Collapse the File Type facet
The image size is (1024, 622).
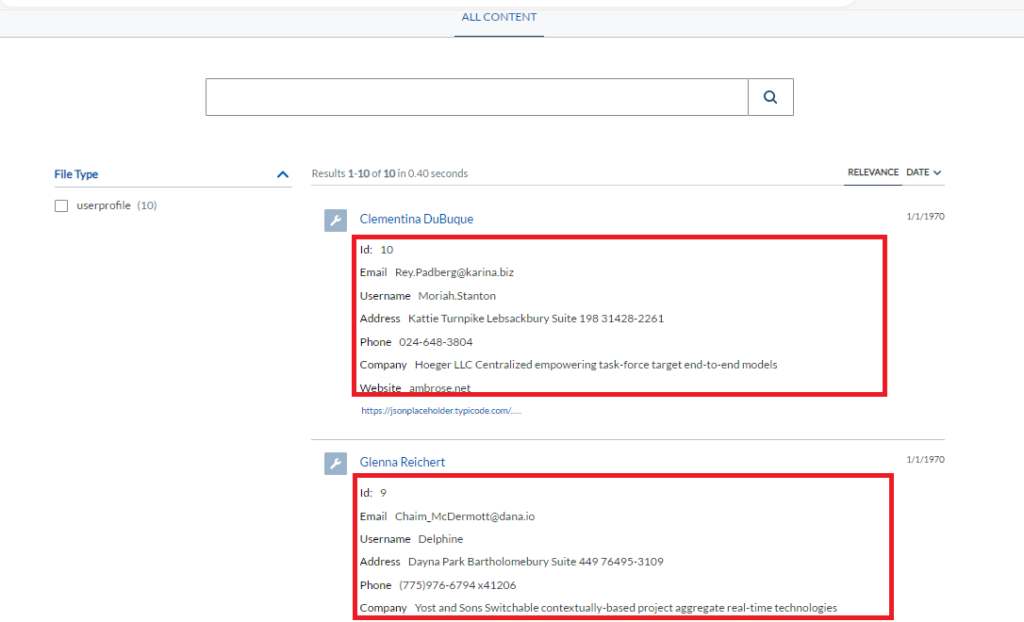(x=283, y=173)
